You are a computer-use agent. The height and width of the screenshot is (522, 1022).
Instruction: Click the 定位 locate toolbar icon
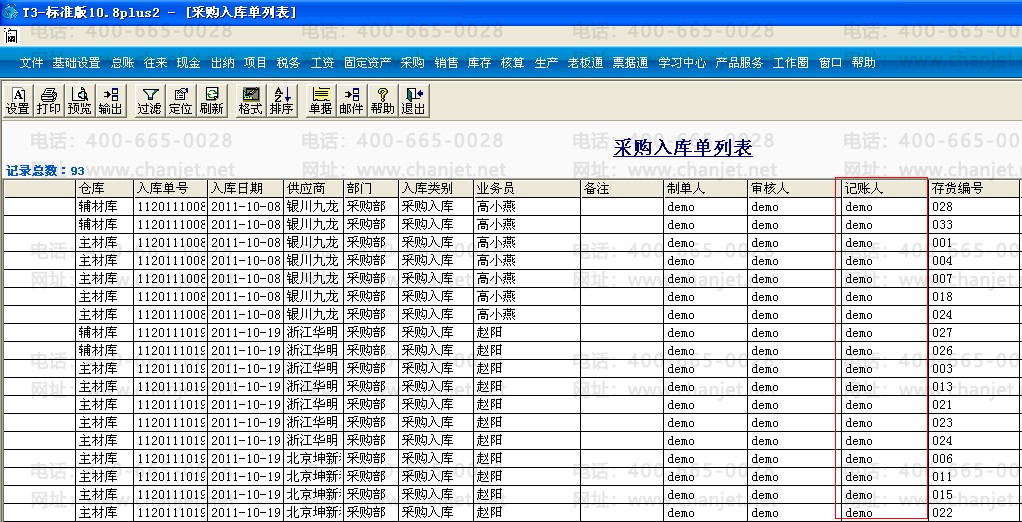(x=181, y=101)
